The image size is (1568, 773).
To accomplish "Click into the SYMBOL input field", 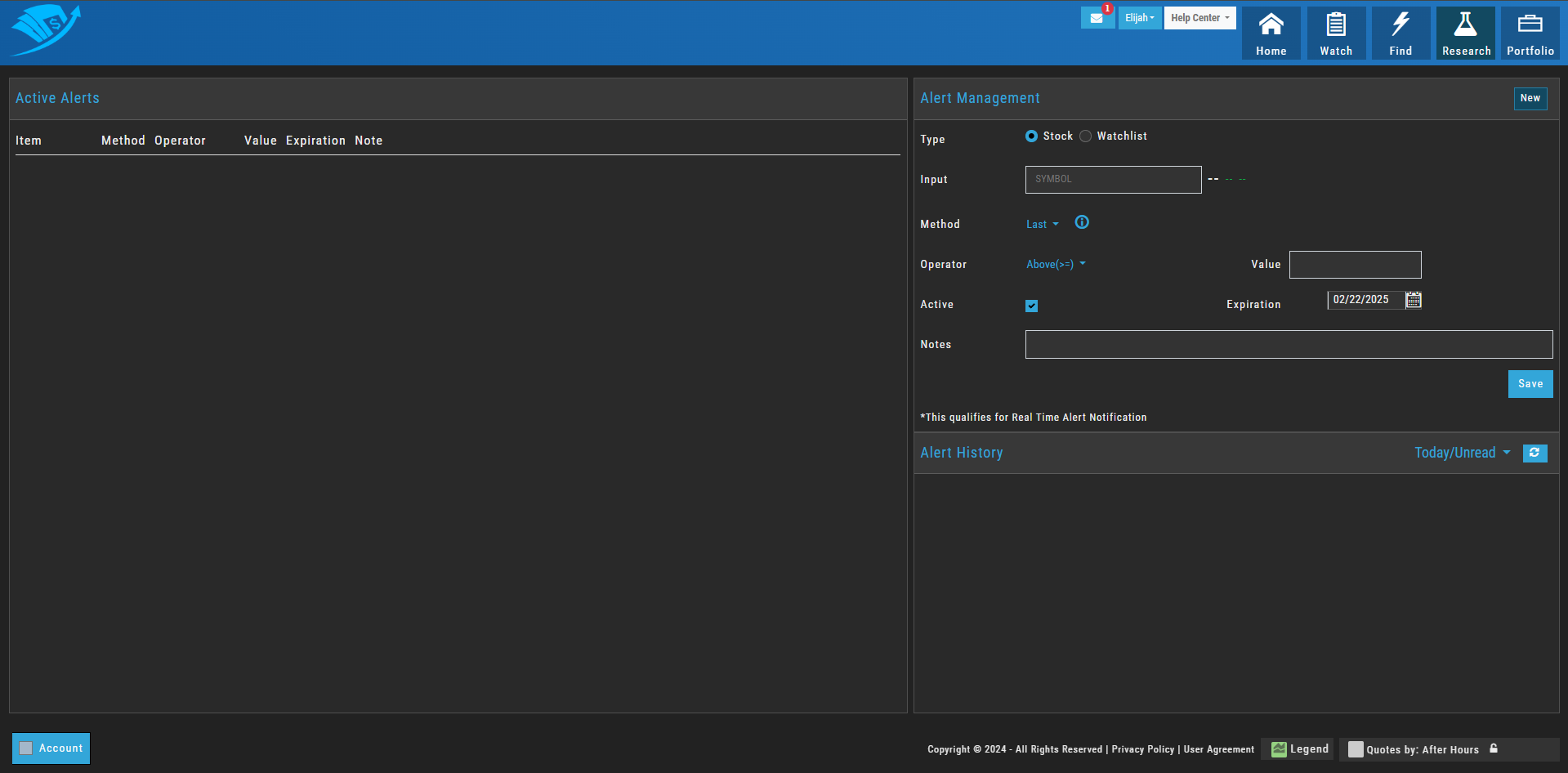I will (1113, 180).
